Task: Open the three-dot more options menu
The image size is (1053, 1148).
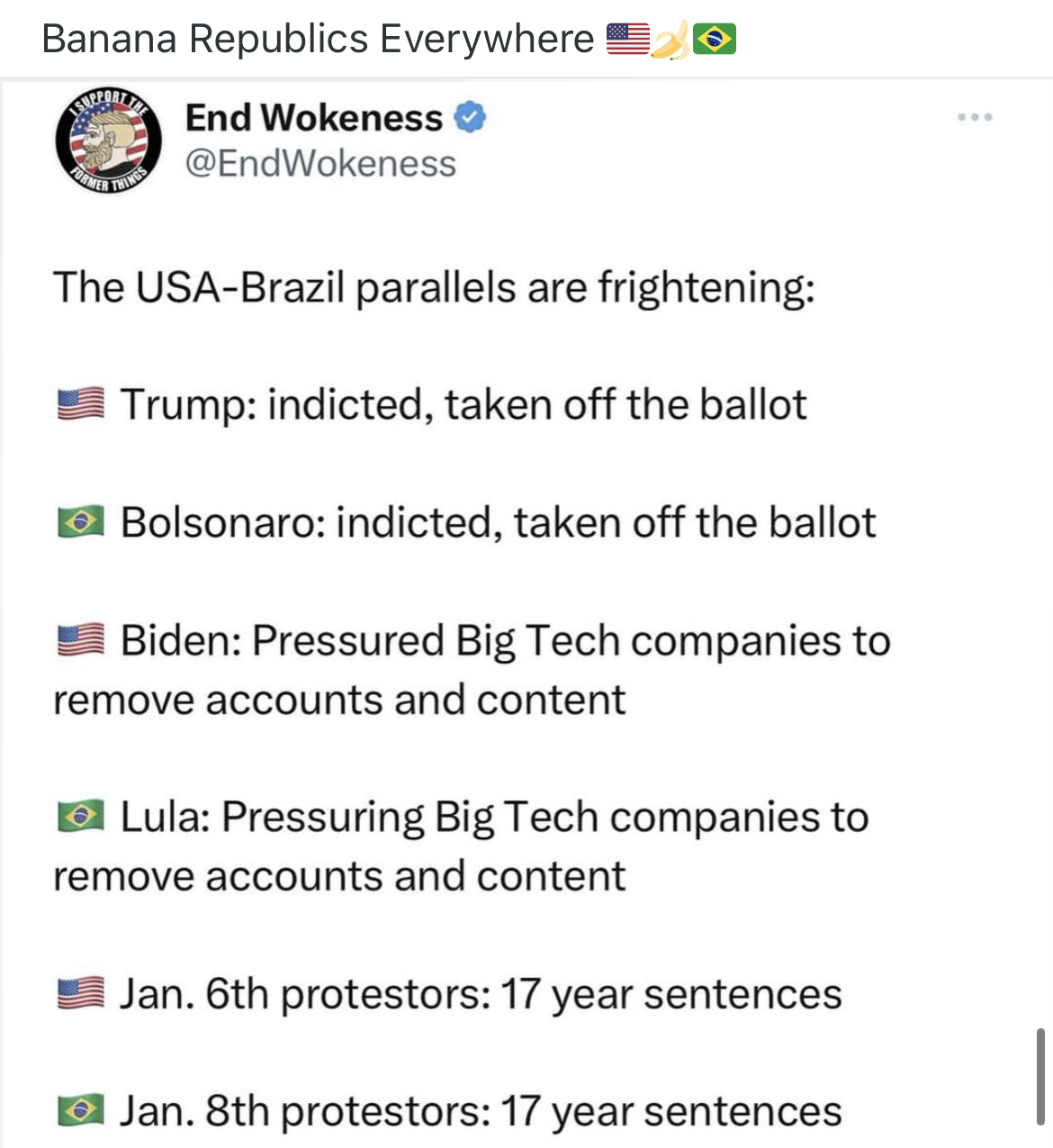Action: (x=975, y=118)
